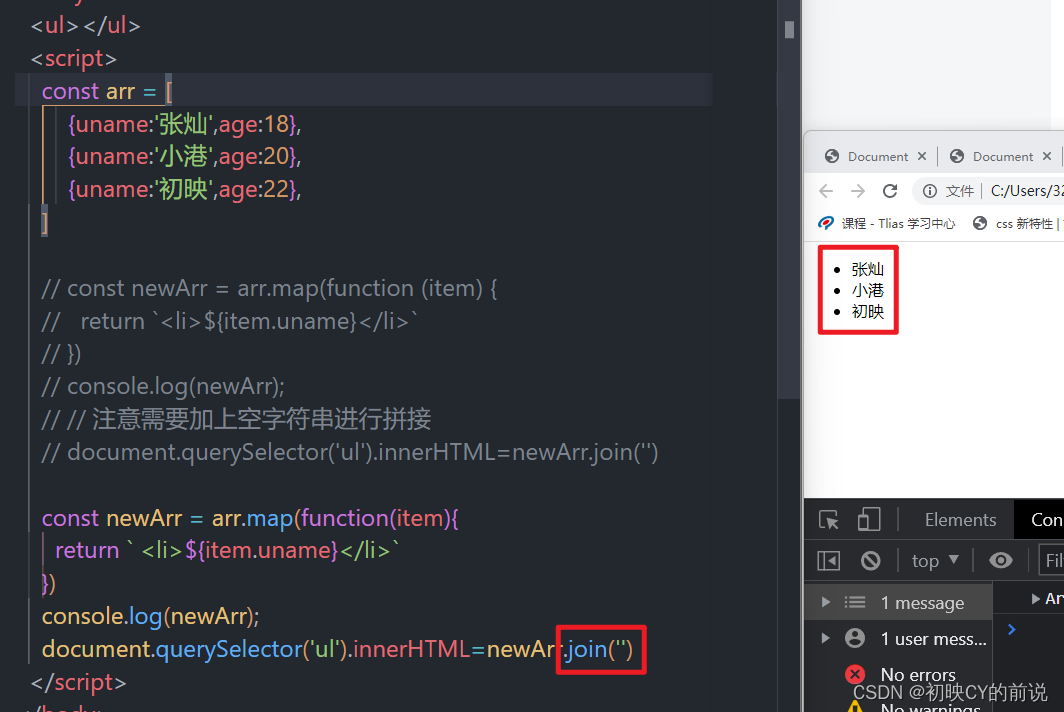Open the top execution context dropdown
This screenshot has width=1064, height=712.
934,560
